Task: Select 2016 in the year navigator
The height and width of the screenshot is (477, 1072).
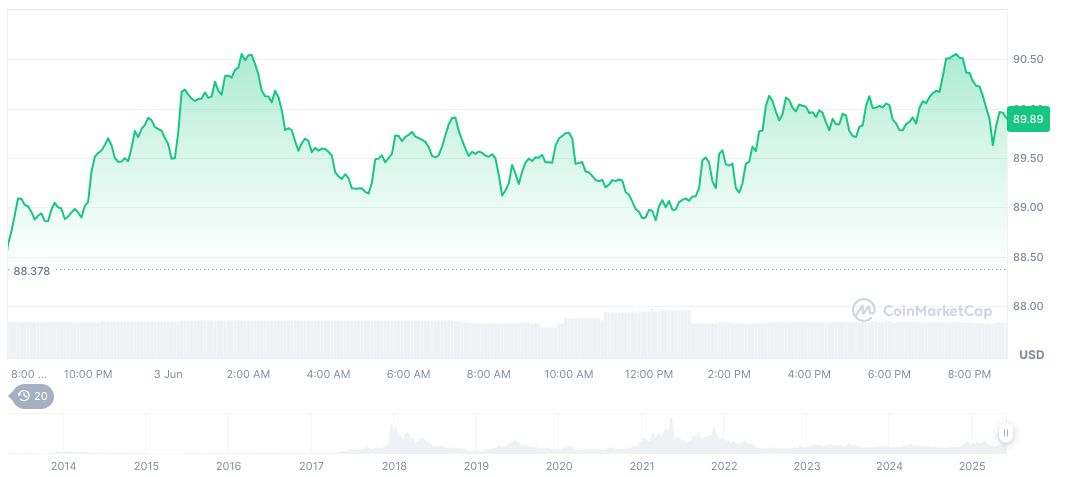Action: point(229,466)
